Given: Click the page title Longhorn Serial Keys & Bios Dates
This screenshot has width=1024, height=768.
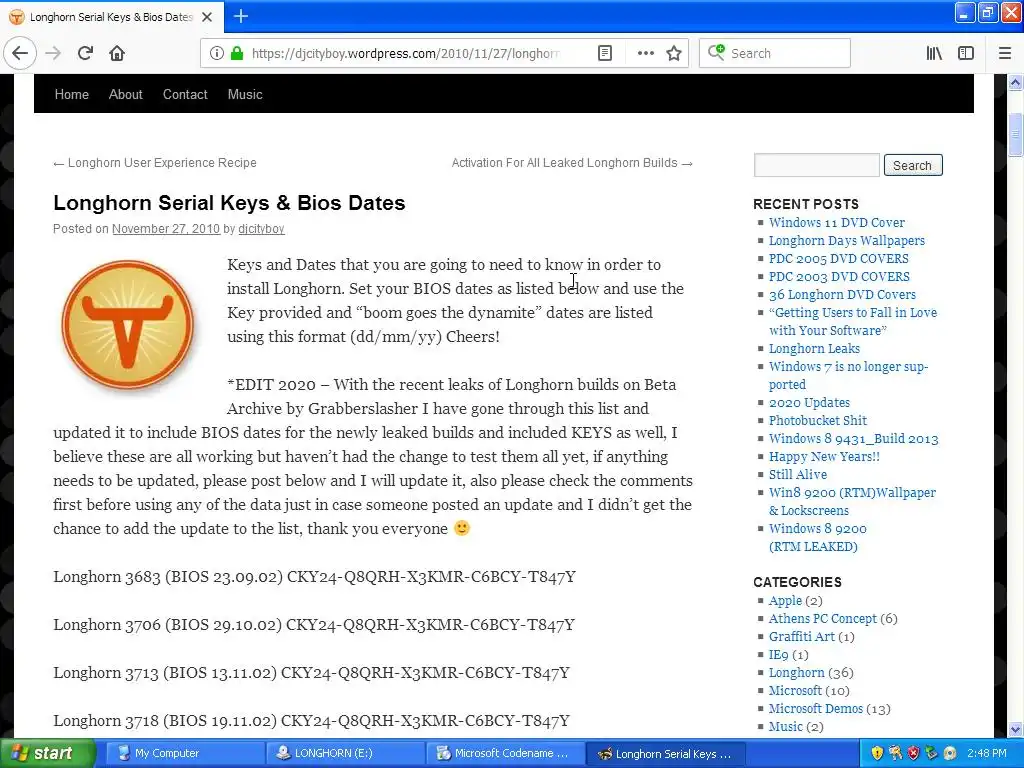Looking at the screenshot, I should [x=229, y=202].
